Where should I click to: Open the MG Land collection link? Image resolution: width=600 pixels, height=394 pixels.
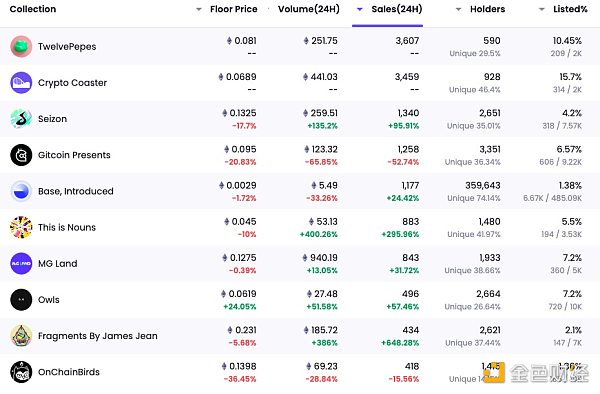[58, 264]
